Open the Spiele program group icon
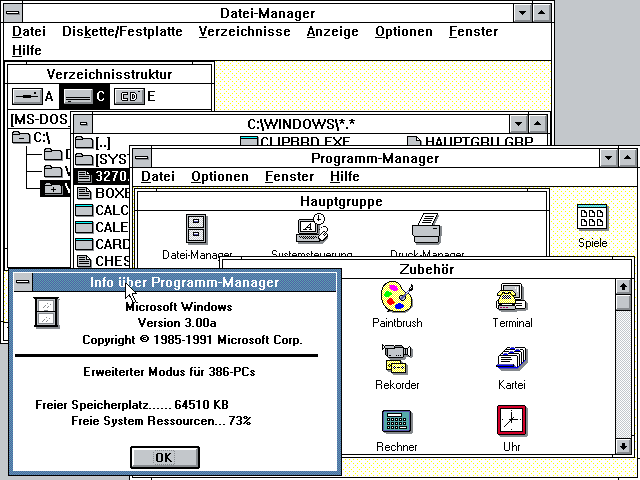This screenshot has width=640, height=480. point(592,219)
